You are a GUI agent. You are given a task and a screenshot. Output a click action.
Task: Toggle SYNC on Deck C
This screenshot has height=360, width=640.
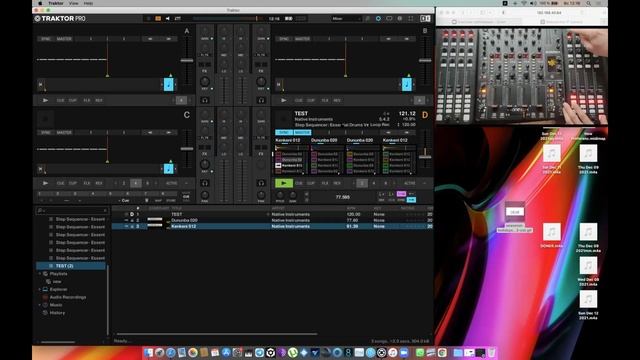[x=46, y=133]
